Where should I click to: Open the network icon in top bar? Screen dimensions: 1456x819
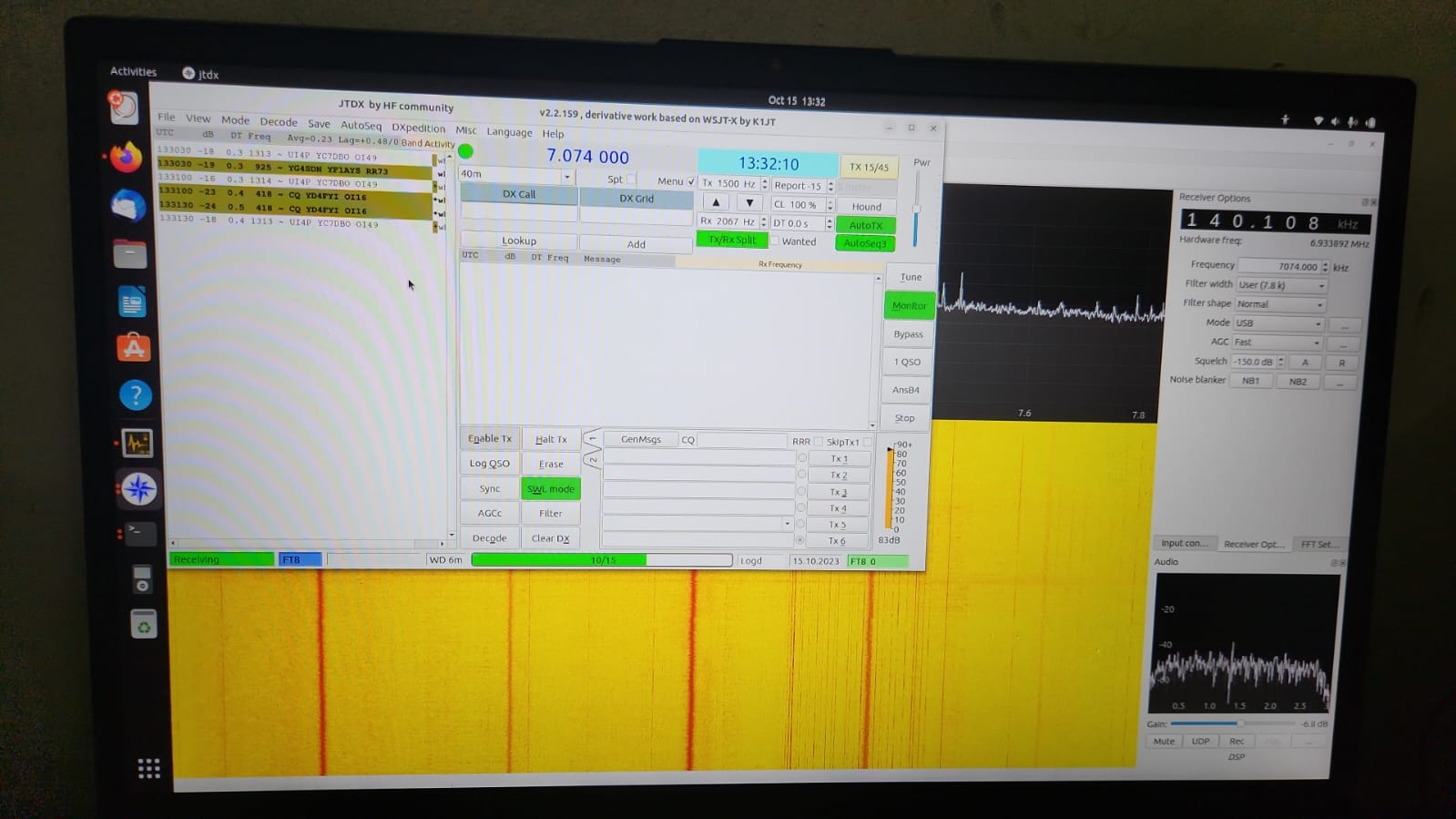[1318, 120]
